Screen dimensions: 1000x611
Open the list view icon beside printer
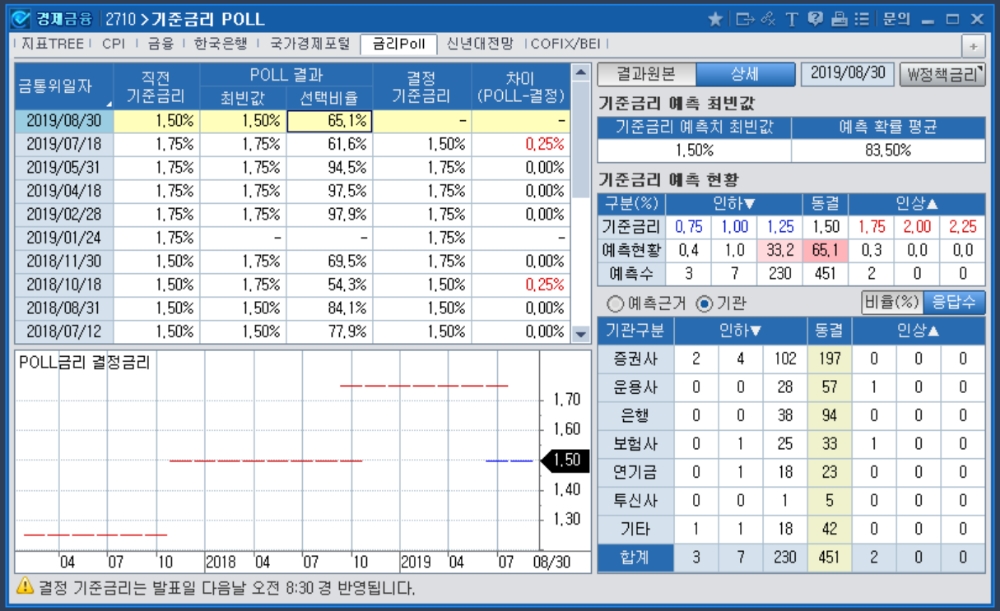click(x=861, y=17)
